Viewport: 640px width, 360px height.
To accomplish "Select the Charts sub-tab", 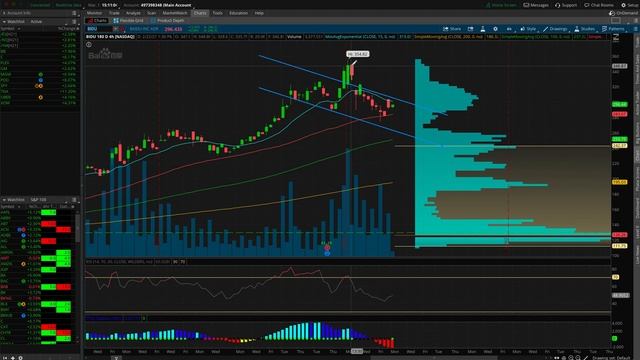I will pos(97,20).
